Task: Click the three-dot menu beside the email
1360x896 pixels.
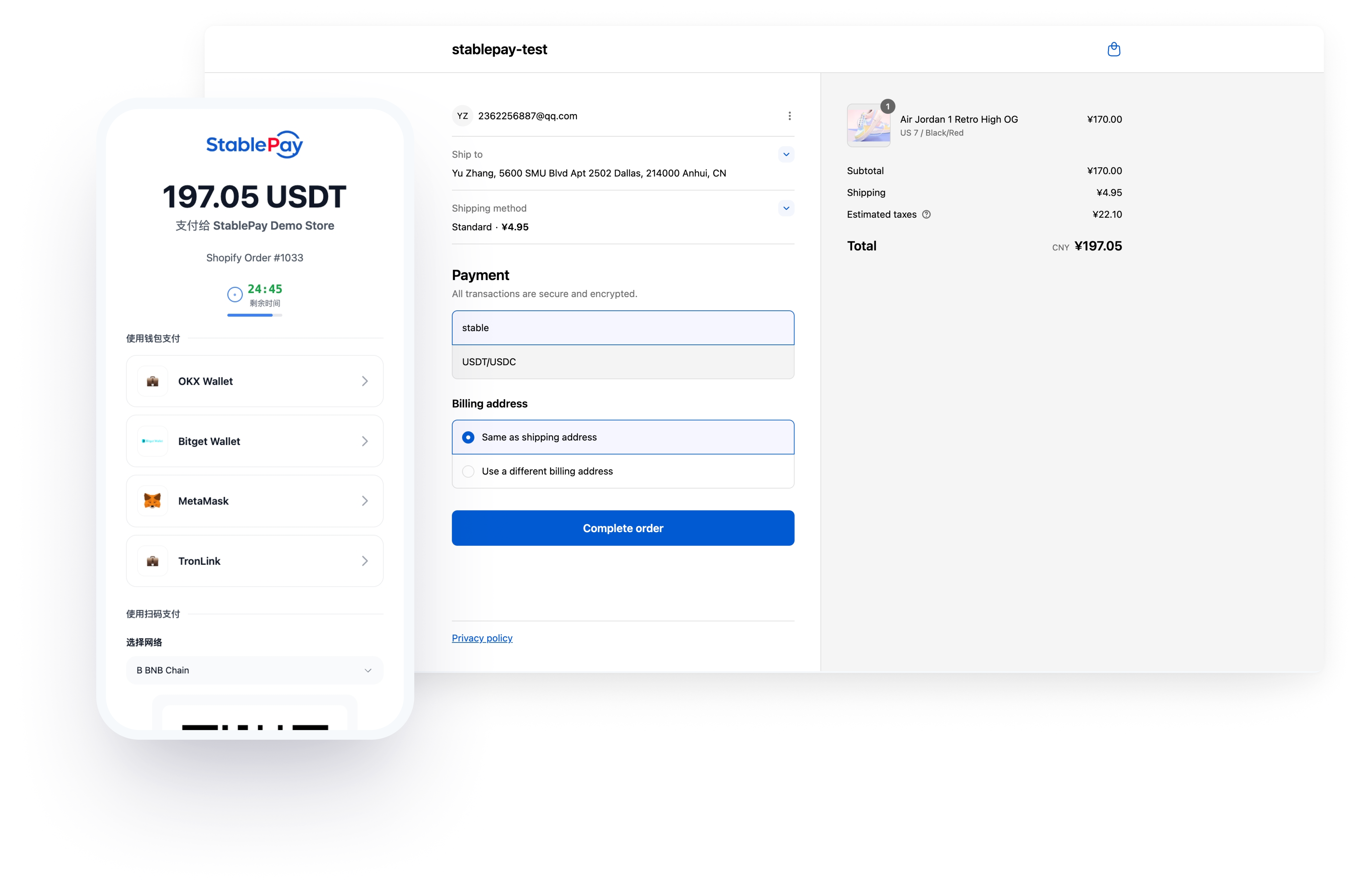Action: [x=789, y=116]
